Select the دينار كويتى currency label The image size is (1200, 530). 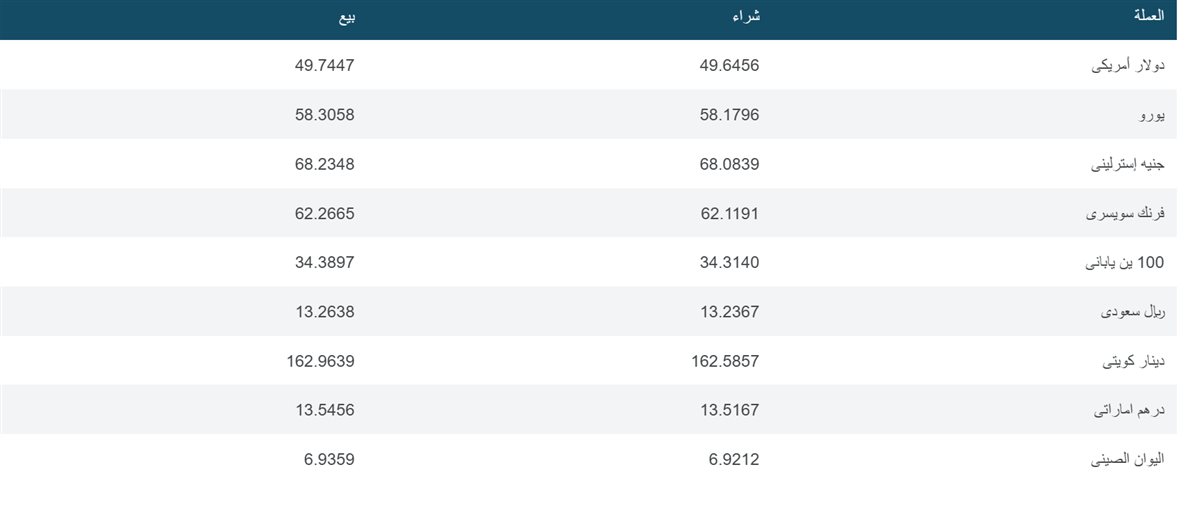1134,361
